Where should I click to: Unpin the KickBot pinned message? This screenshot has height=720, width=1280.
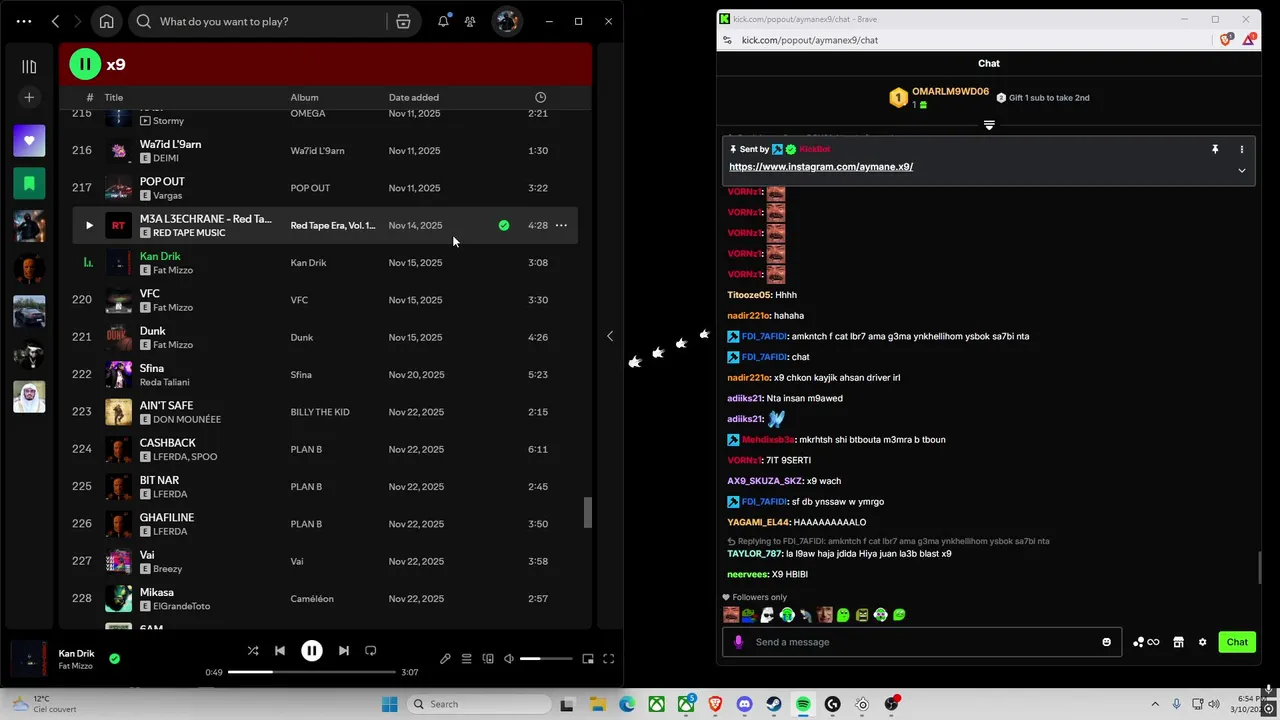click(x=1215, y=149)
